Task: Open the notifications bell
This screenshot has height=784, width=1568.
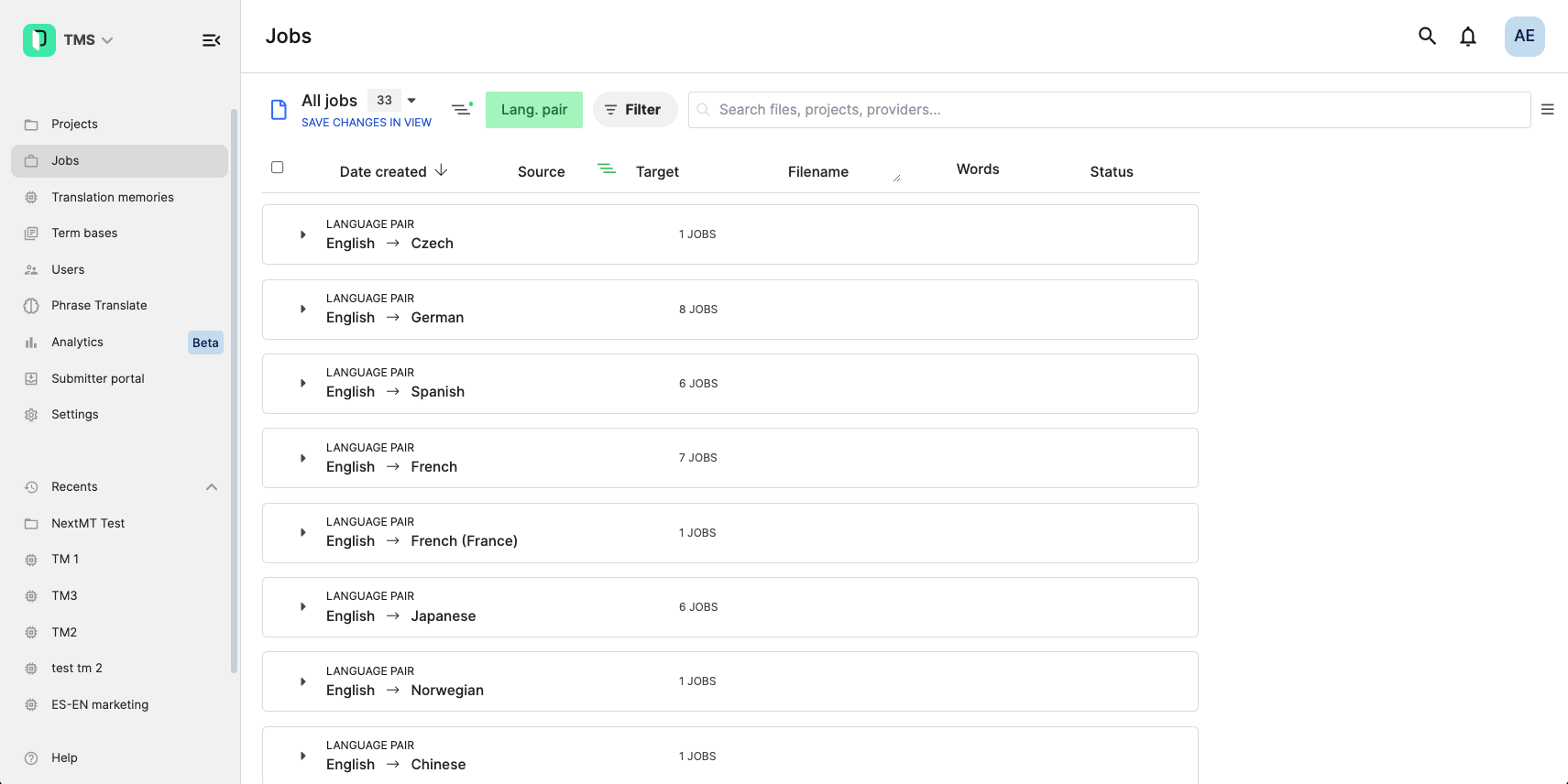Action: pyautogui.click(x=1468, y=37)
